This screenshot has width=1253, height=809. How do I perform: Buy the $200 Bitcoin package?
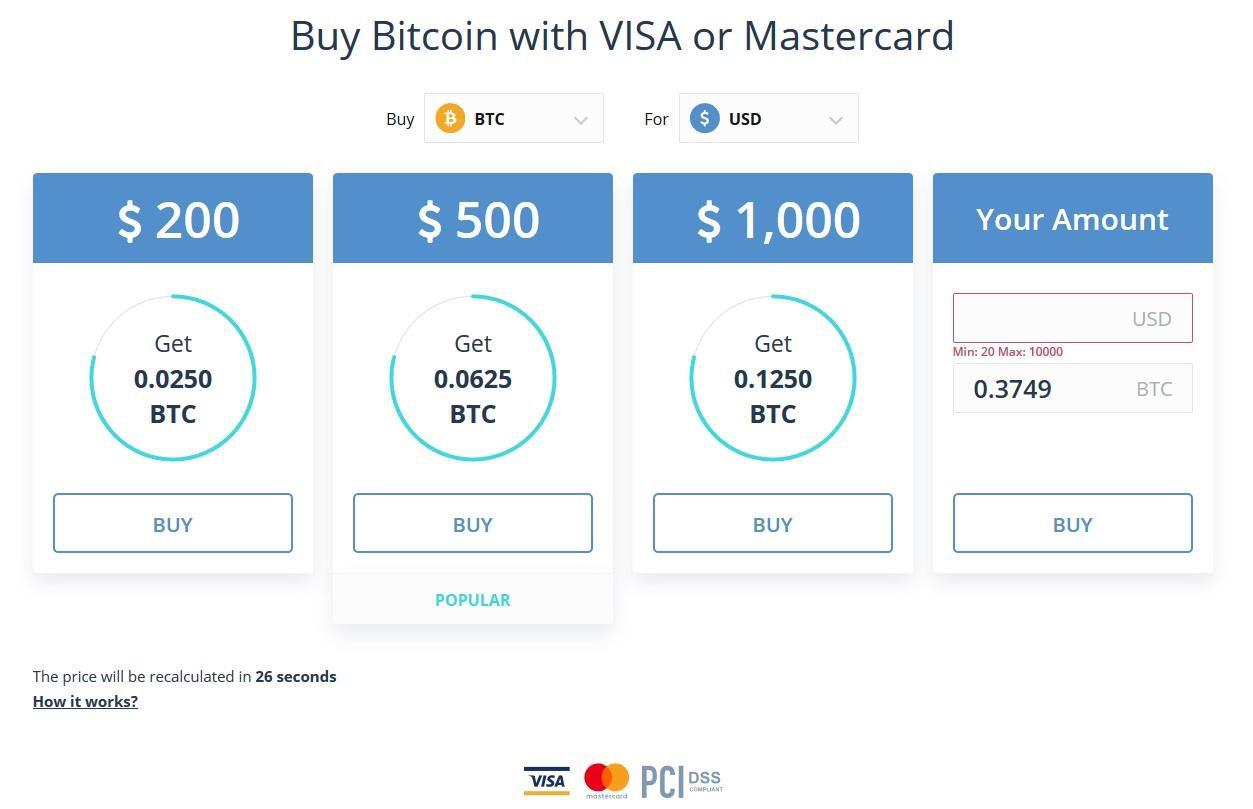[173, 523]
